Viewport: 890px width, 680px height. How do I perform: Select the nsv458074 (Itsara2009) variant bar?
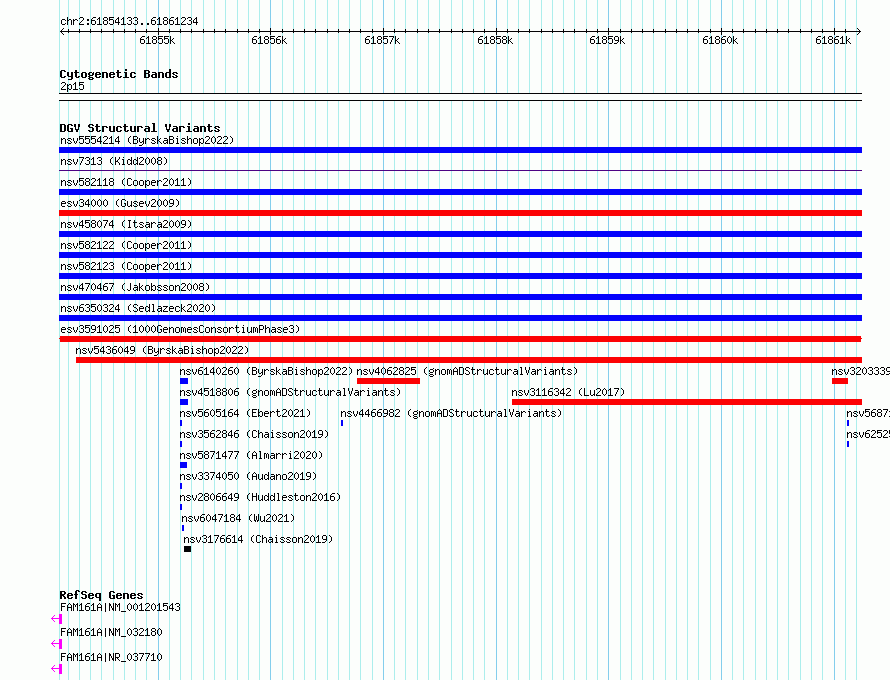coord(460,234)
